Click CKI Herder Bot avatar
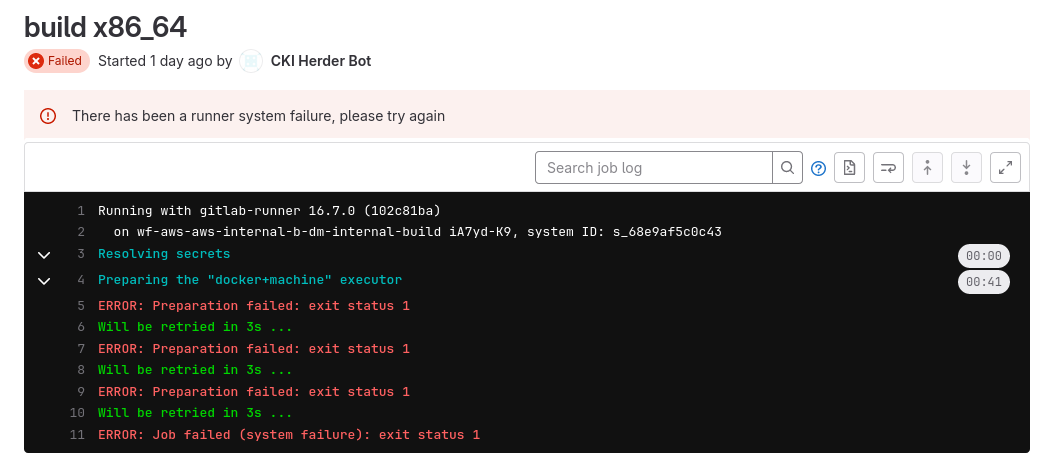Viewport: 1054px width, 453px height. coord(251,61)
